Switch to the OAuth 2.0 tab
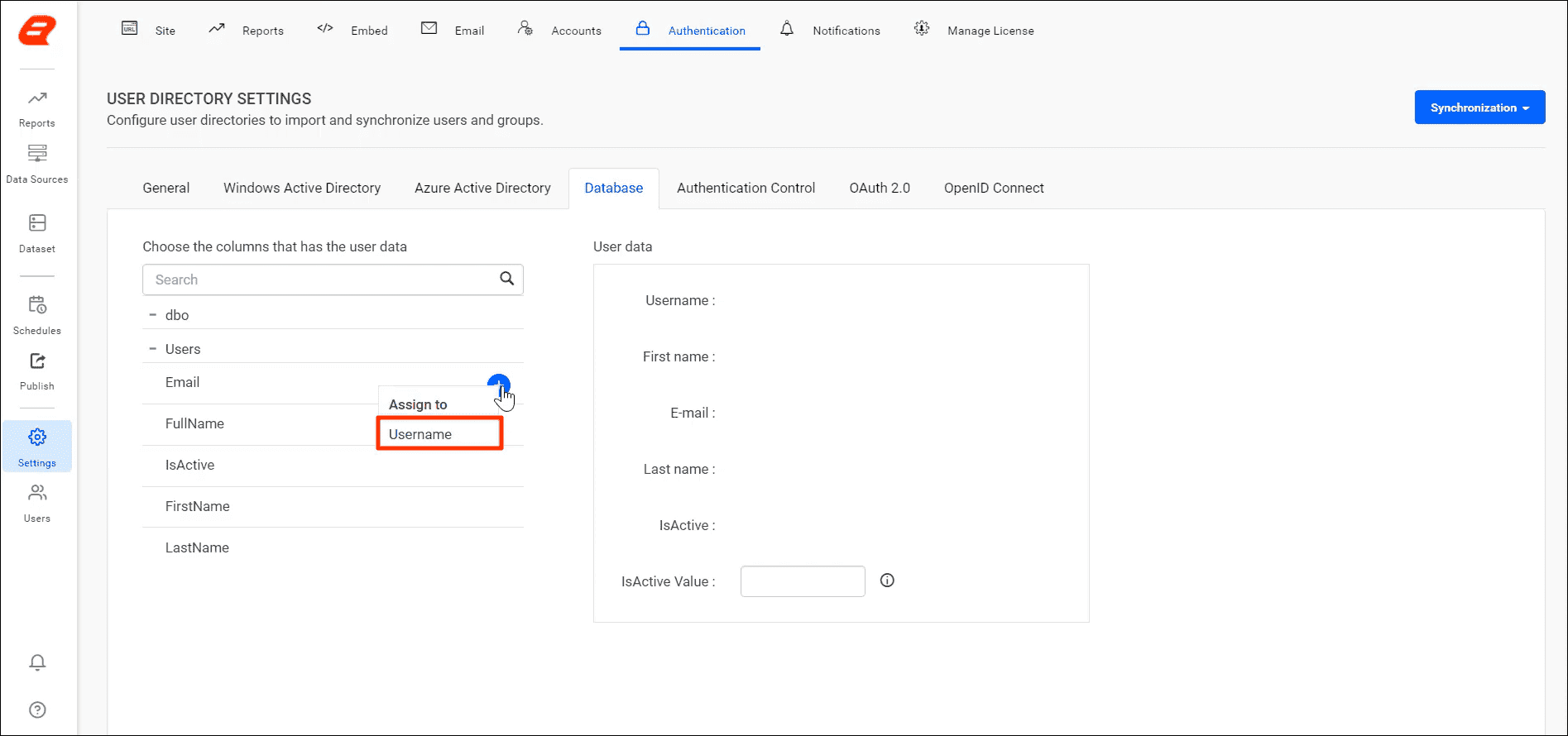 click(x=880, y=188)
